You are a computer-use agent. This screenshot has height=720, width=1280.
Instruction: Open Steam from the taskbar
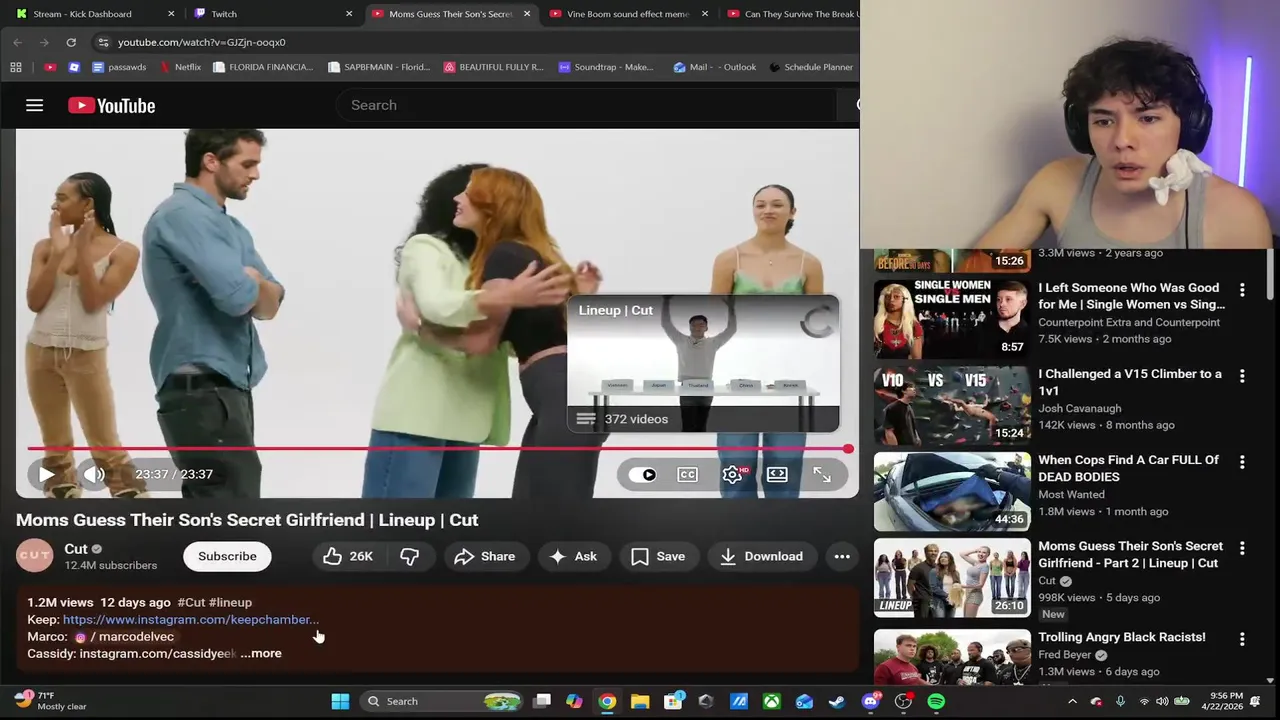[x=837, y=701]
